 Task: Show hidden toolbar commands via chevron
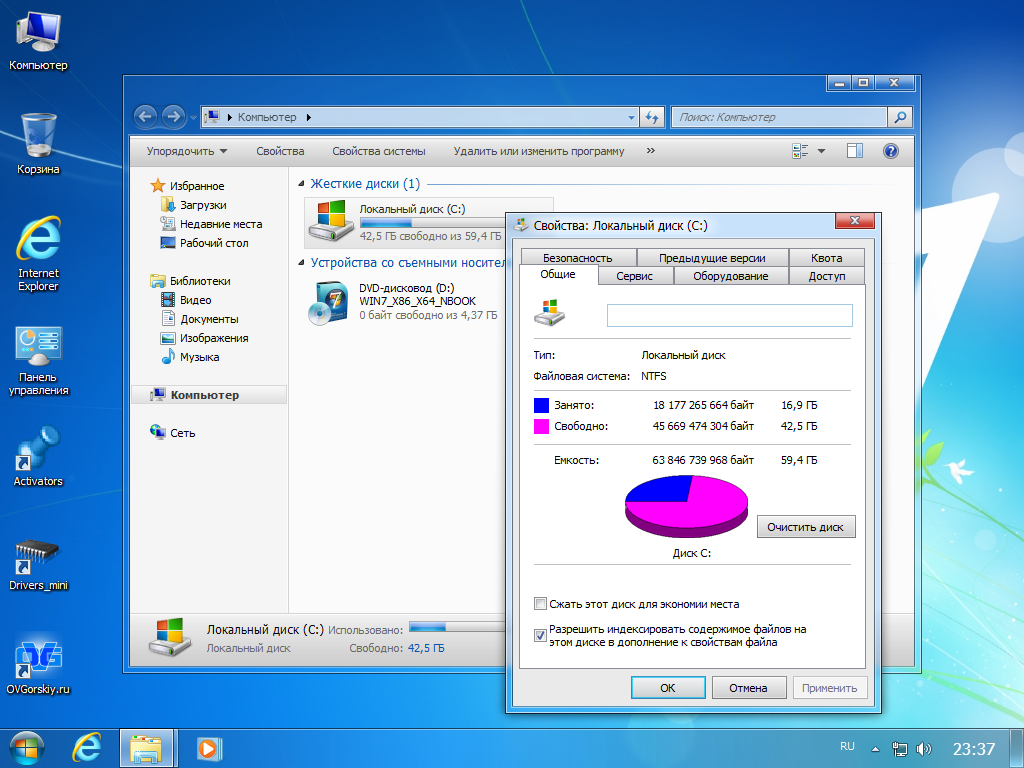(x=650, y=151)
